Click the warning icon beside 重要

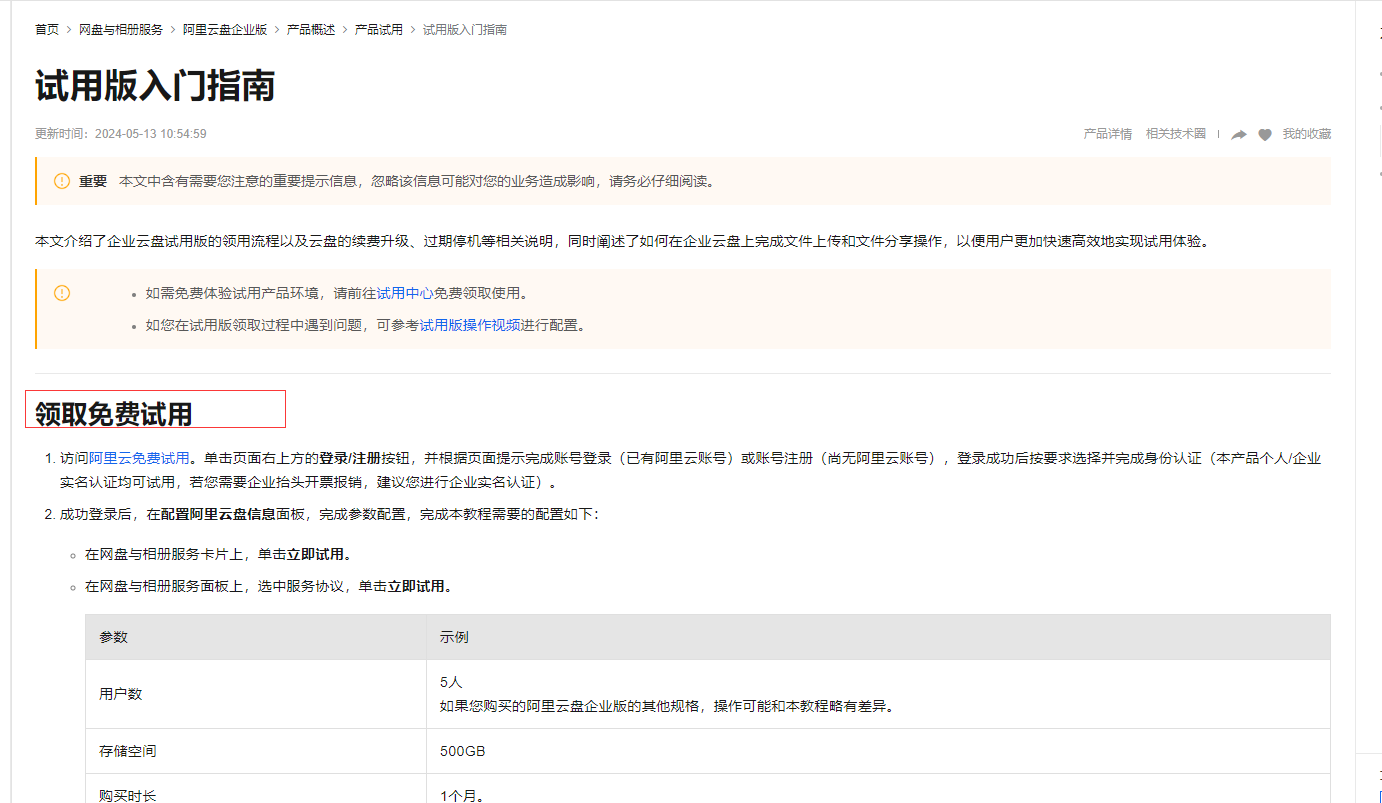pos(62,181)
